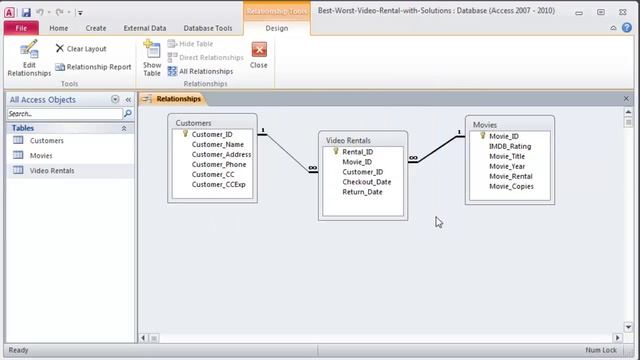Screen dimensions: 640x360
Task: Click the search magnifier icon
Action: (128, 113)
